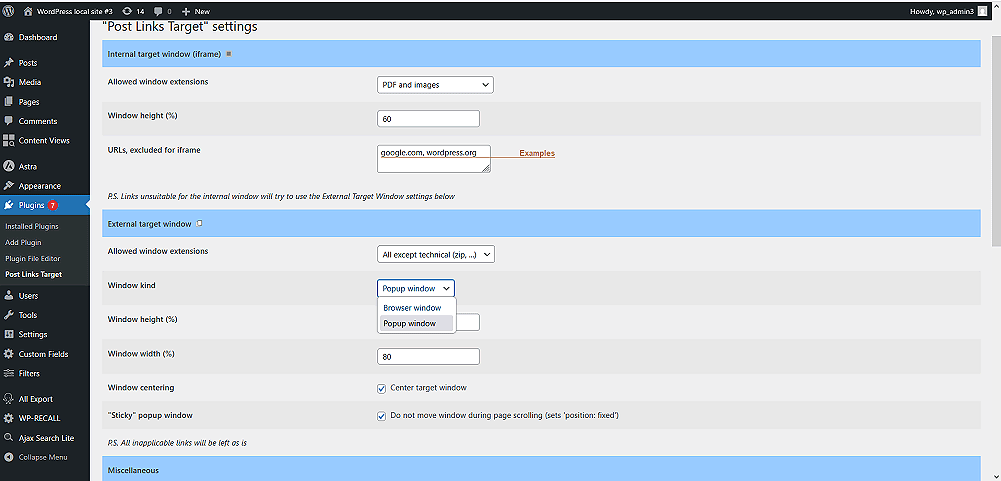Click the Window centering label
Screen dimensions: 1001x481
pyautogui.click(x=141, y=388)
